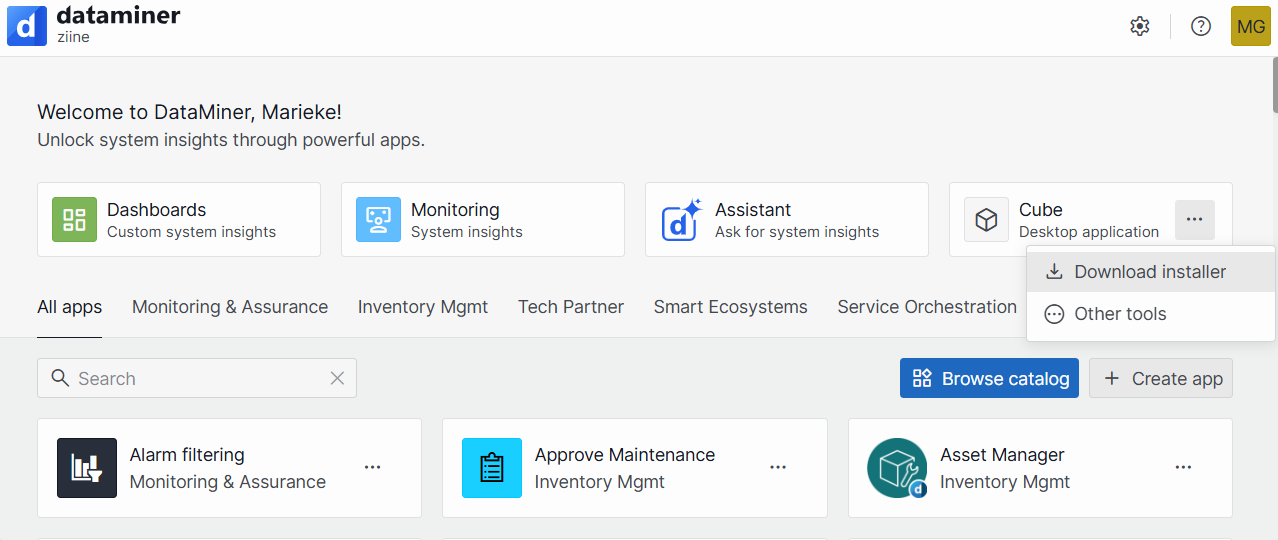Click the DataMiner logo icon
The width and height of the screenshot is (1278, 540).
coord(27,26)
